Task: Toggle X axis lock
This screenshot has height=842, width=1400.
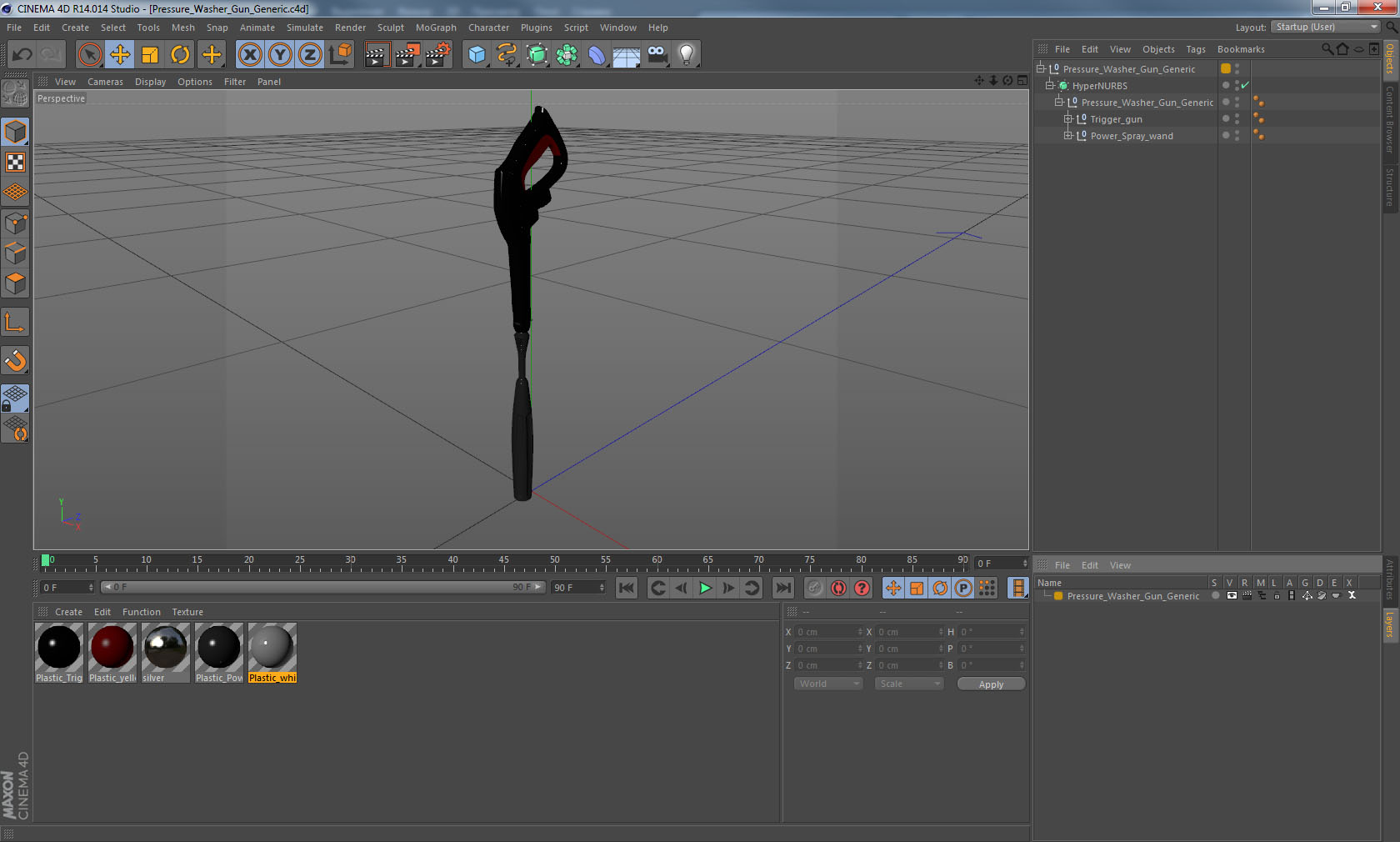Action: tap(249, 55)
